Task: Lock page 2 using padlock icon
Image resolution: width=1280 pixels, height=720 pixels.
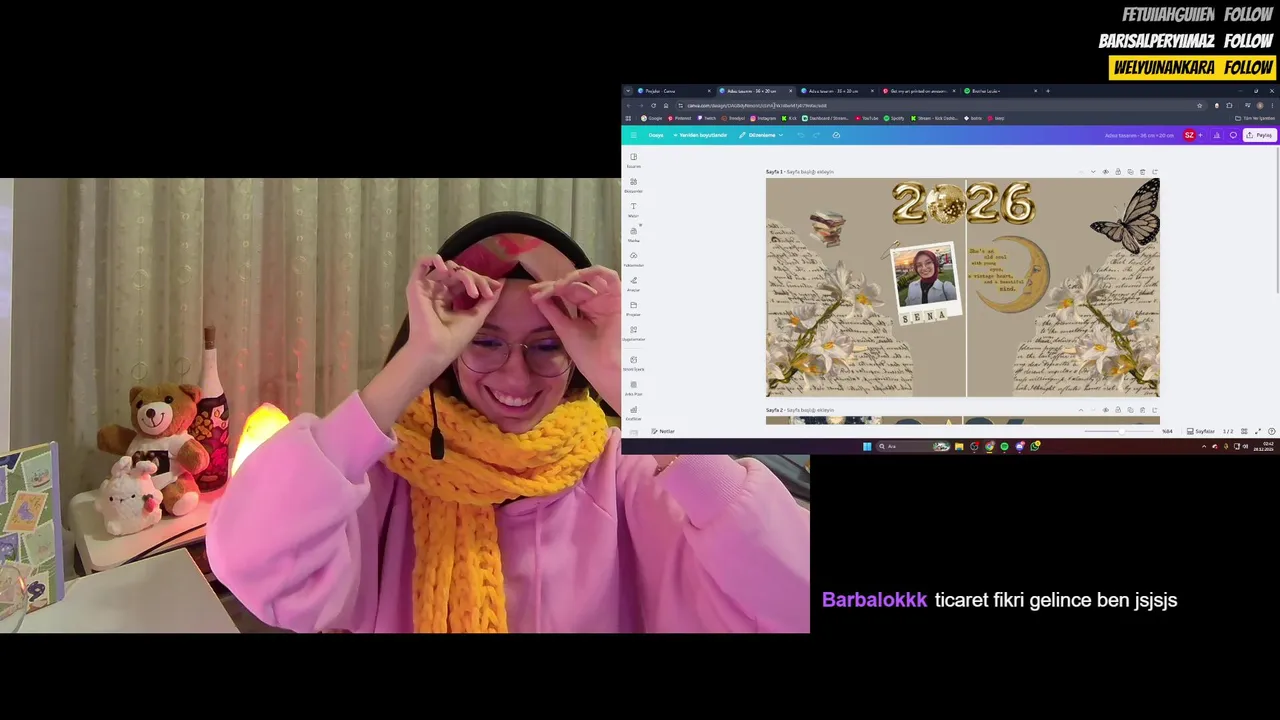Action: click(1118, 410)
